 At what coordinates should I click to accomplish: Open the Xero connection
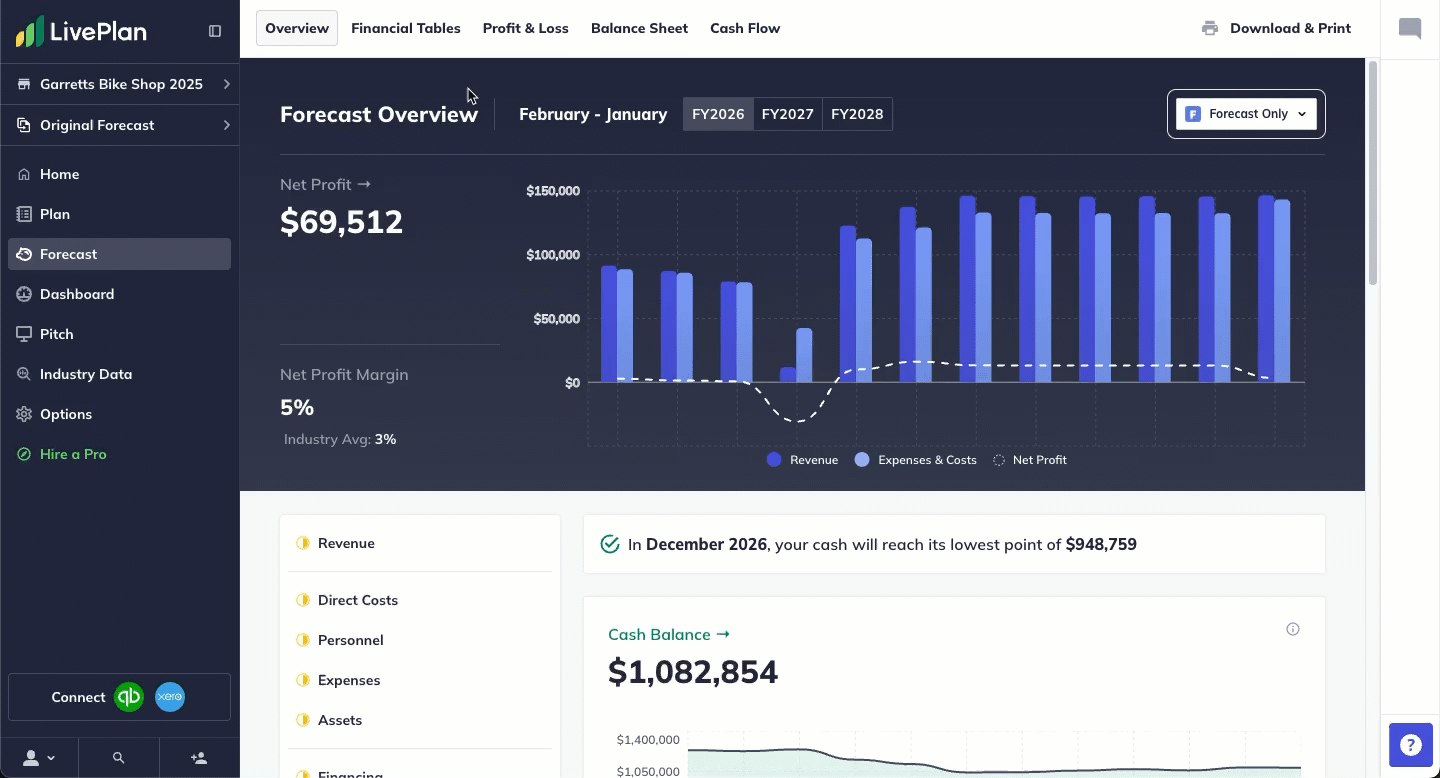pyautogui.click(x=170, y=697)
